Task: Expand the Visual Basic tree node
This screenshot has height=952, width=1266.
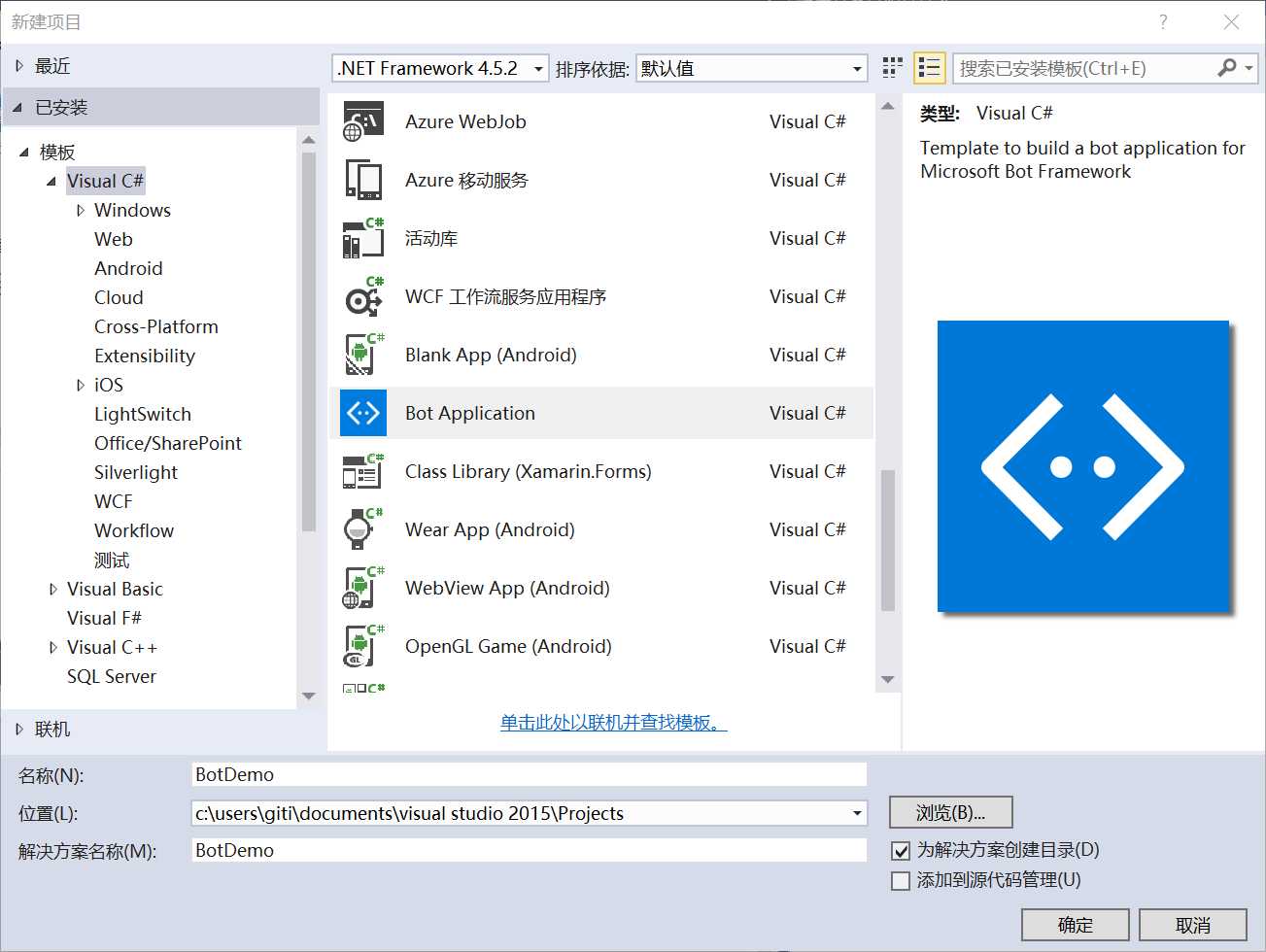Action: (x=52, y=589)
